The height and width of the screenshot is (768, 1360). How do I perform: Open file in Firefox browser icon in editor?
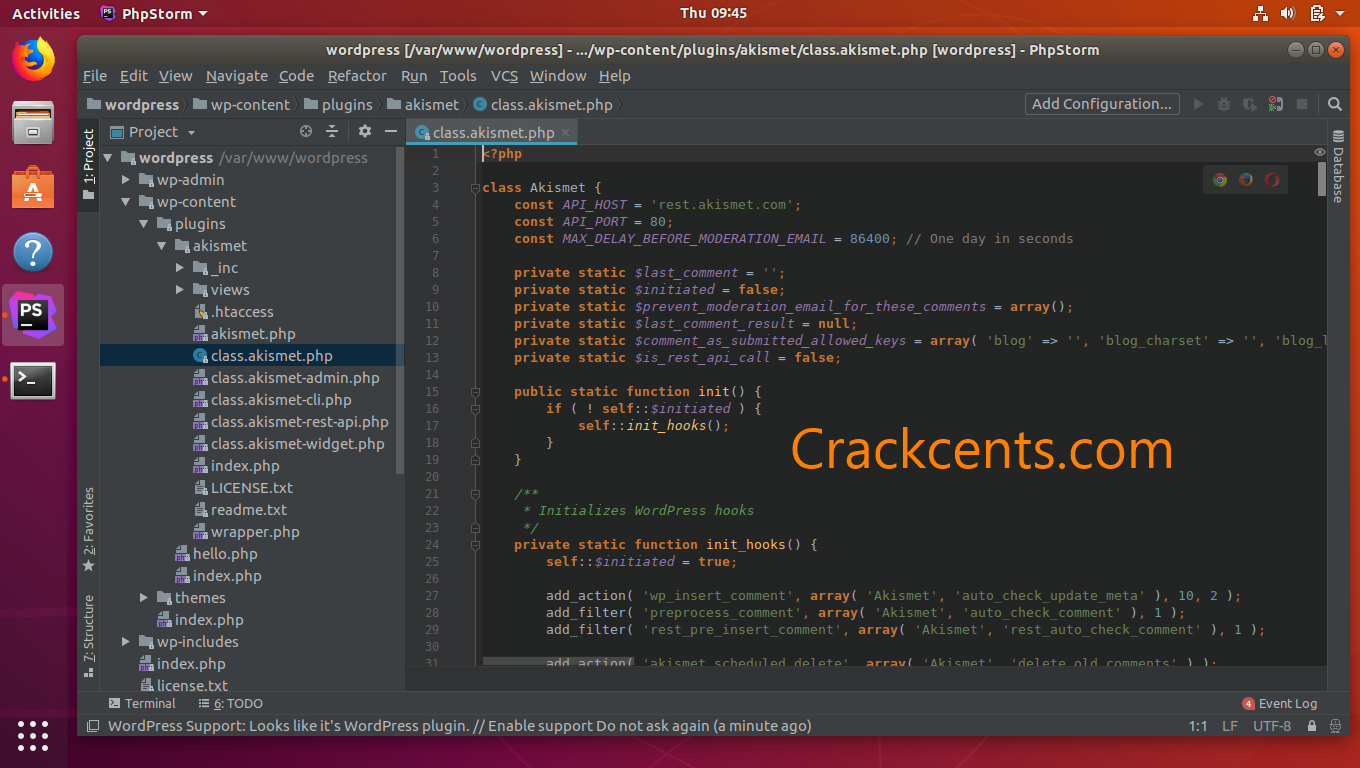1246,180
